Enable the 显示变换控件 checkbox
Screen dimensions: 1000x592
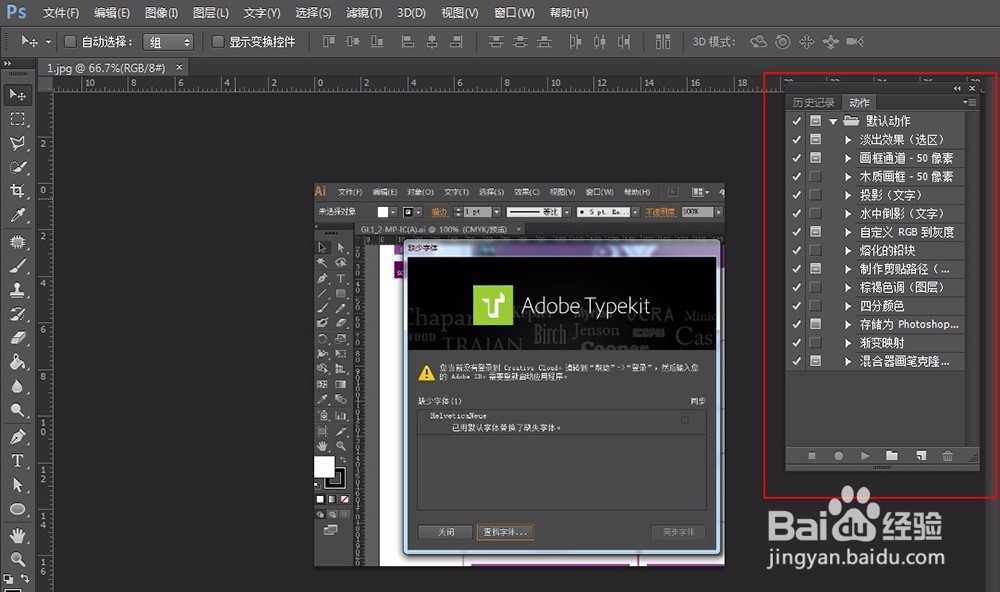[217, 41]
